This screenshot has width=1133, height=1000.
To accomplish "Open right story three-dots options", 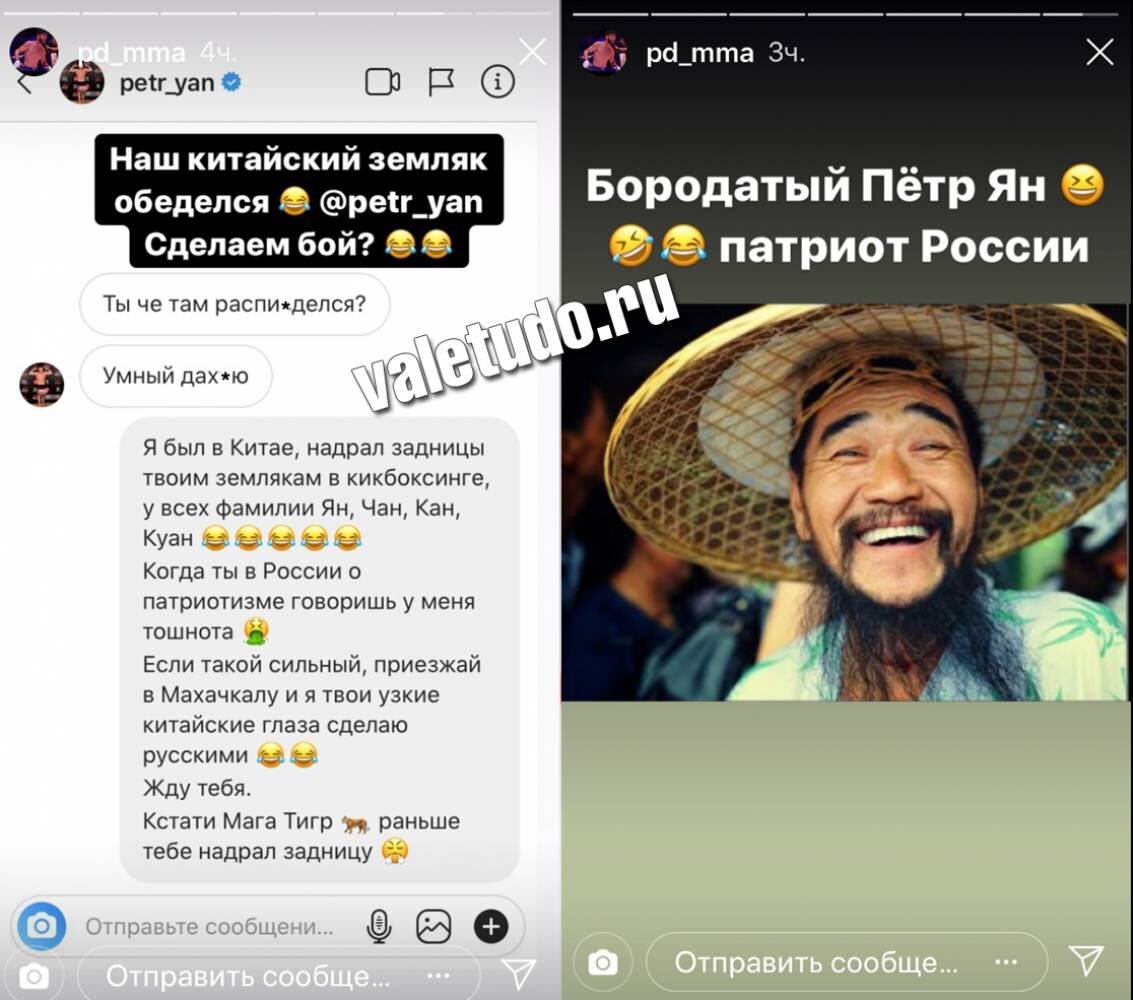I will pos(1007,962).
